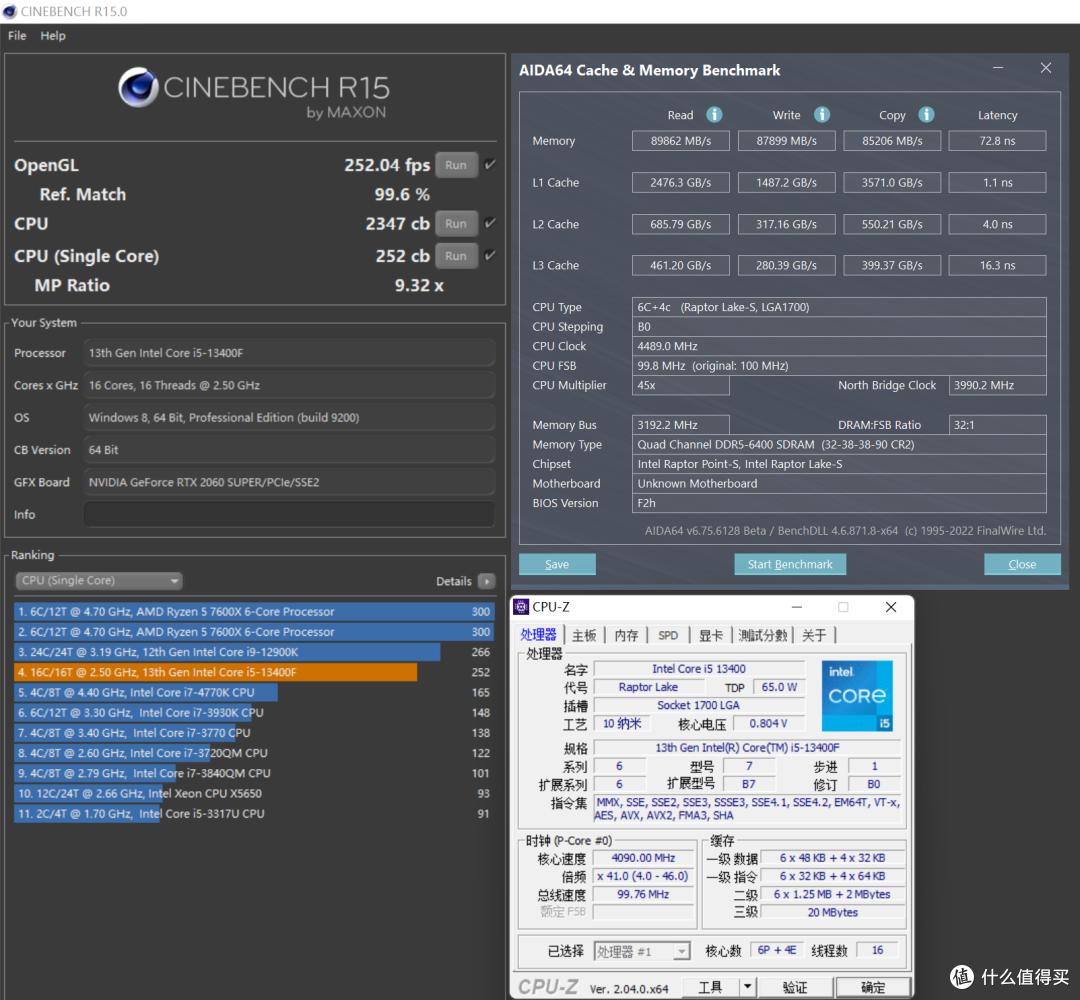The height and width of the screenshot is (1000, 1080).
Task: Click the Write info icon in AIDA64
Action: [822, 114]
